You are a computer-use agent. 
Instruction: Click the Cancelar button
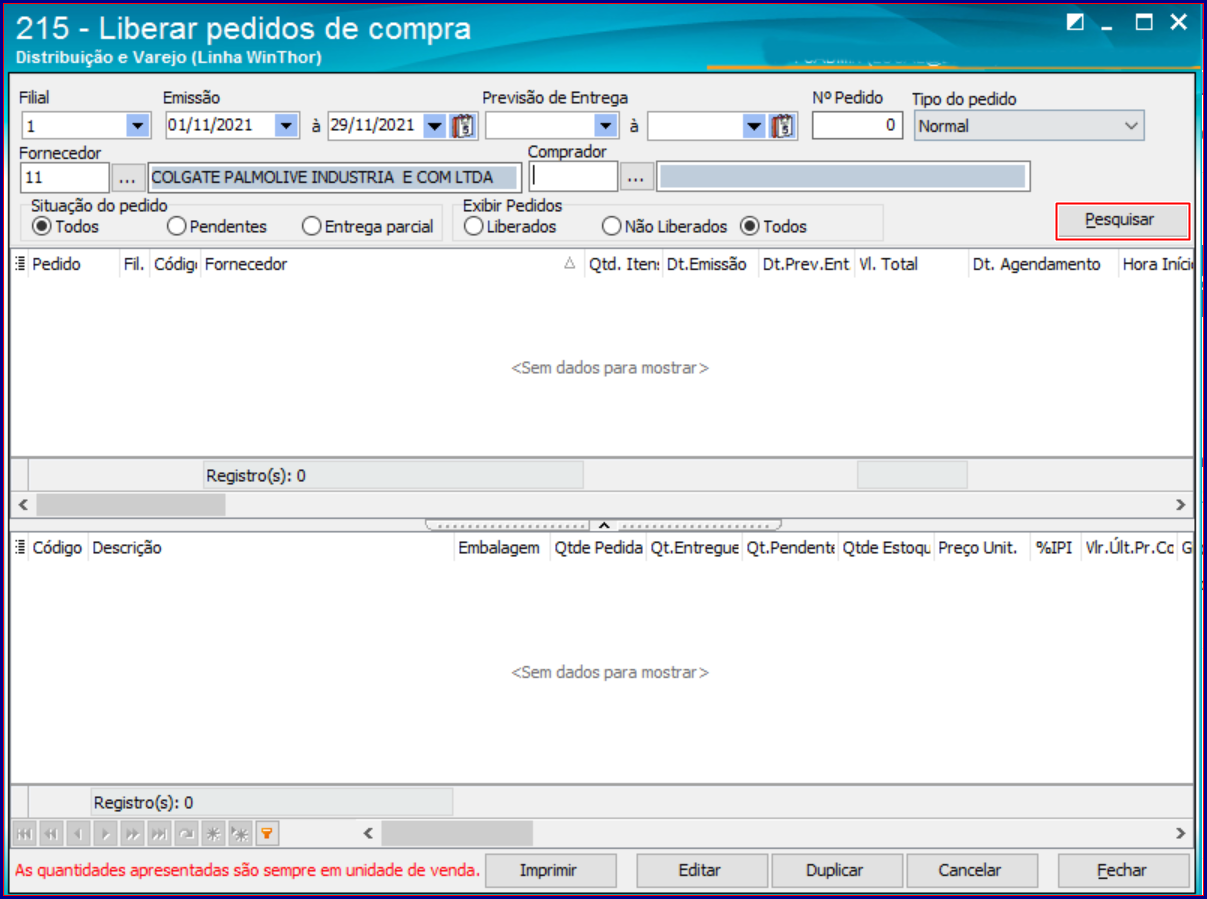pos(971,871)
